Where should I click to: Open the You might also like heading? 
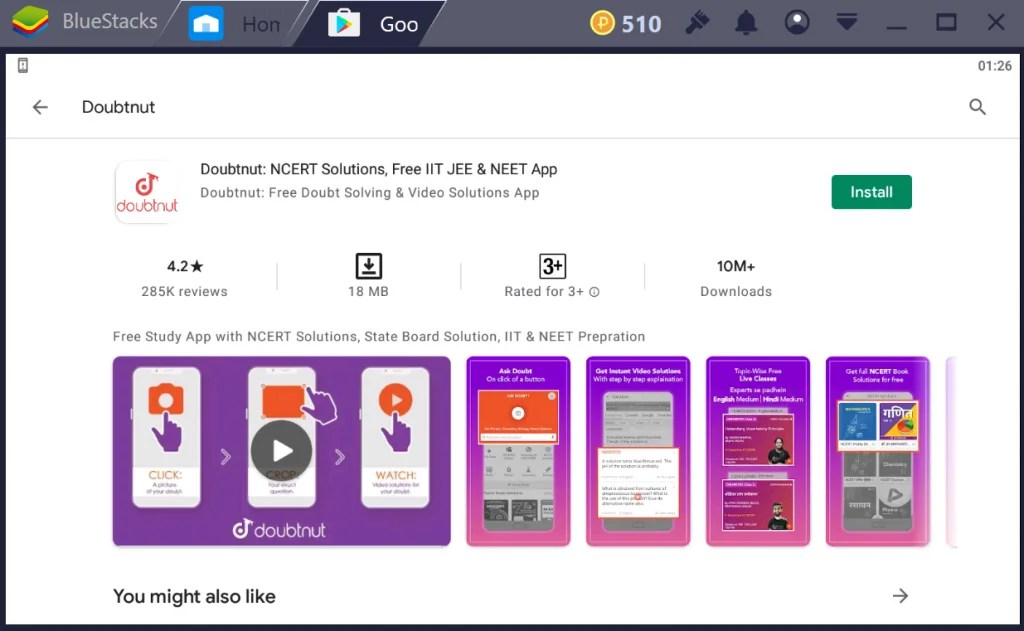coord(194,596)
